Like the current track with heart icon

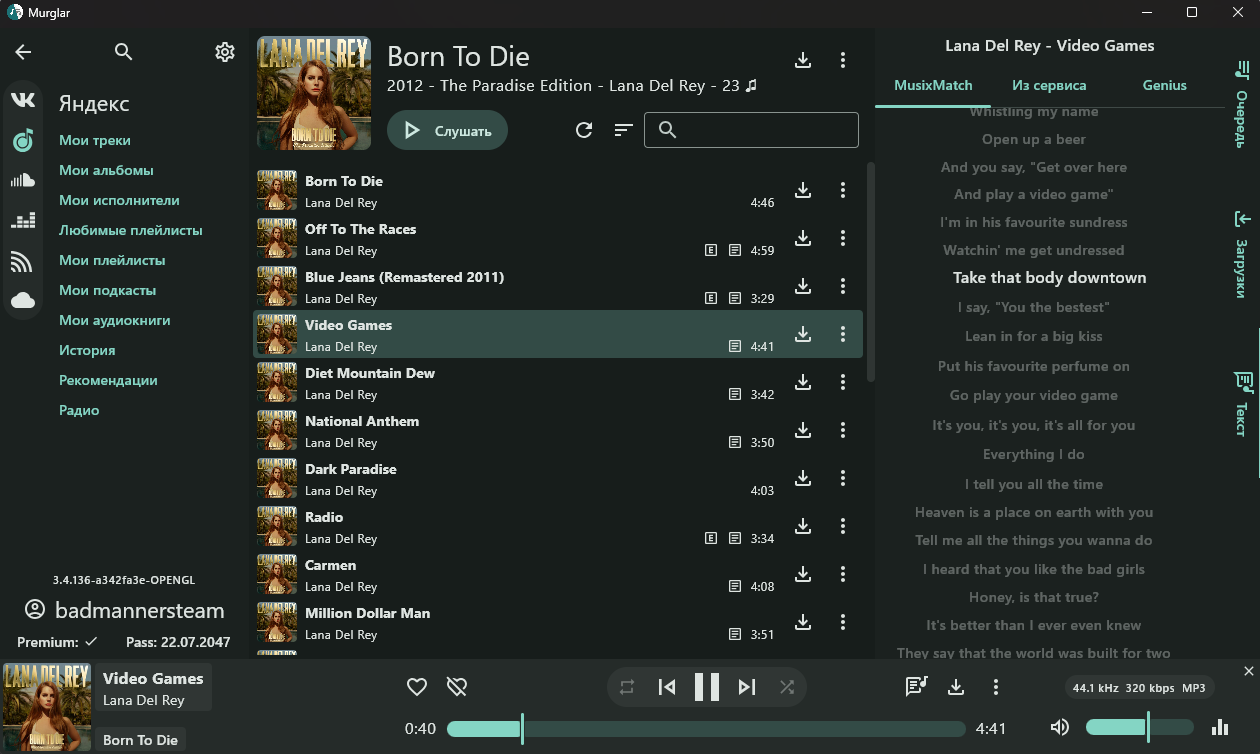coord(417,687)
